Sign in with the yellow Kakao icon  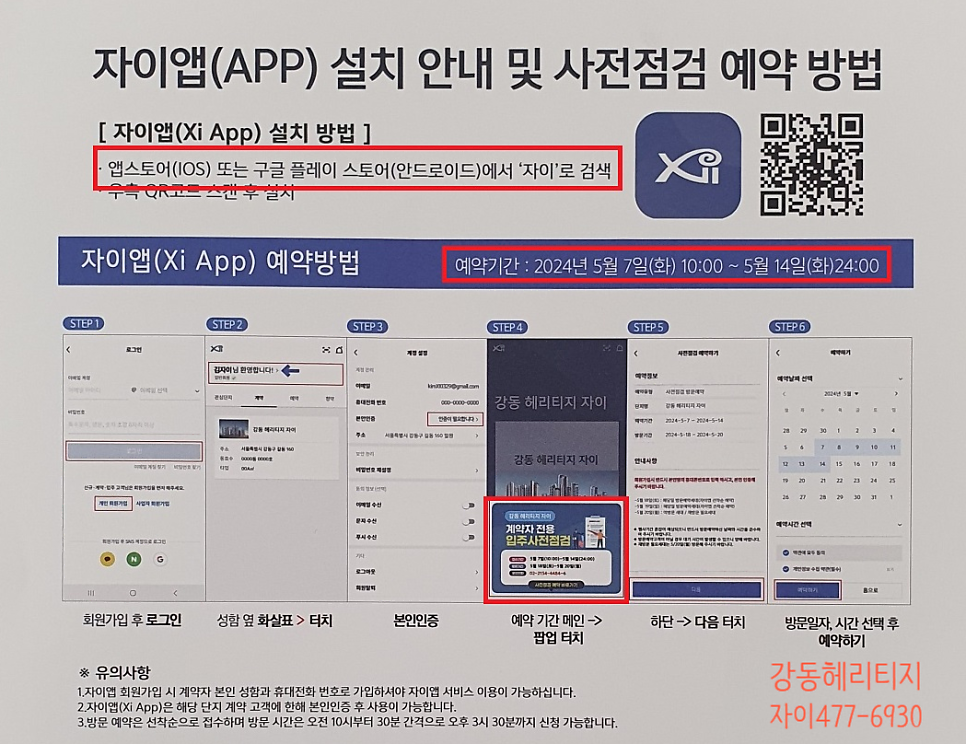point(107,559)
